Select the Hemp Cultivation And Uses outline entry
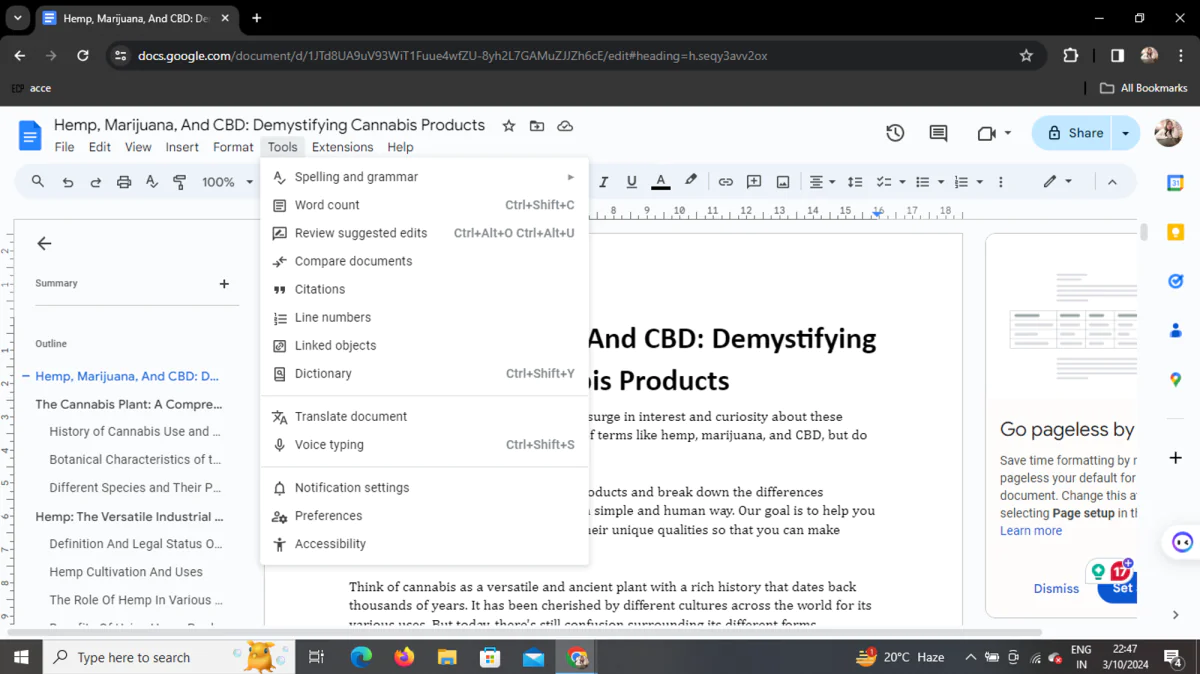The image size is (1200, 674). 126,571
